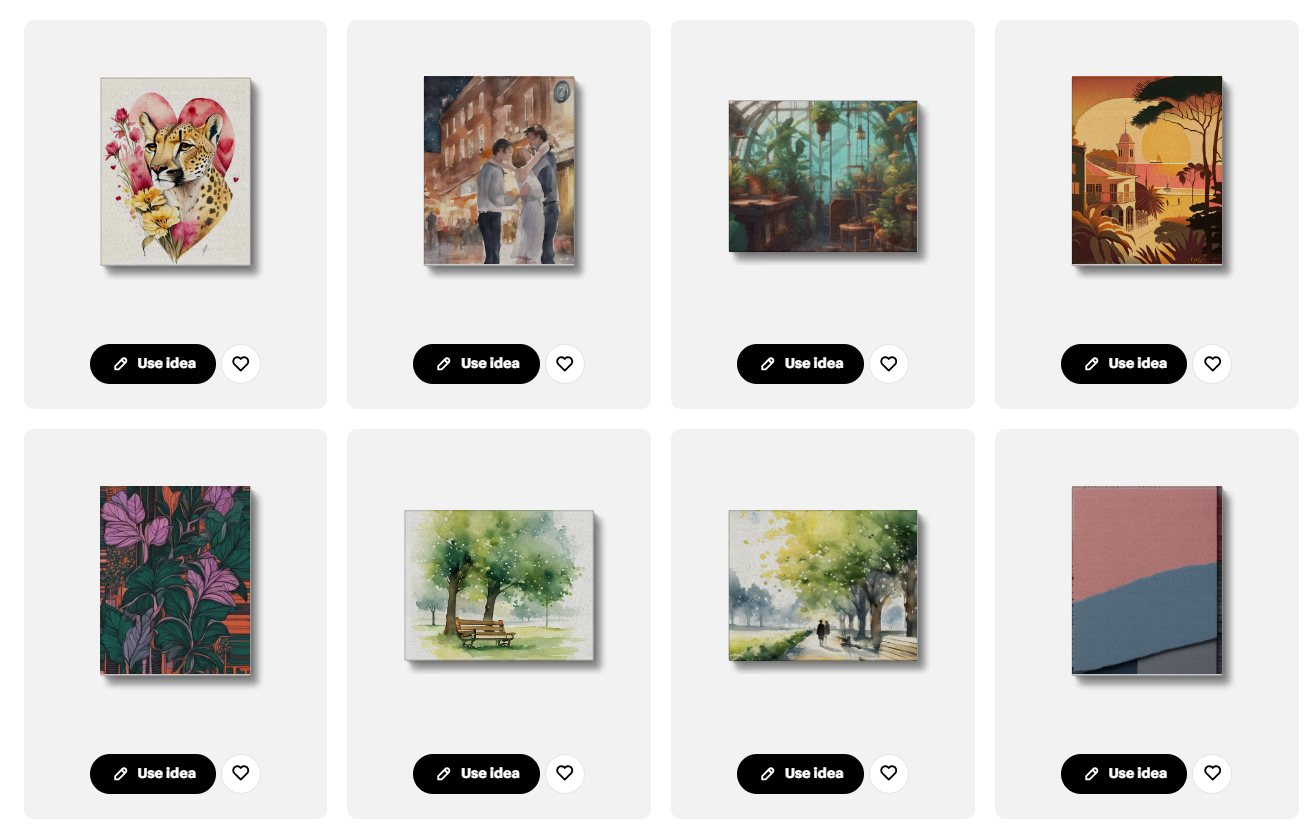Screen dimensions: 1307x830
Task: Open the greenhouse interior canvas thumbnail
Action: click(823, 176)
